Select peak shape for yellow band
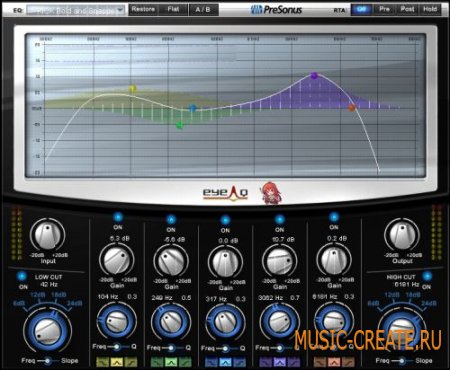Screen dimensions: 450x370 pos(116,361)
